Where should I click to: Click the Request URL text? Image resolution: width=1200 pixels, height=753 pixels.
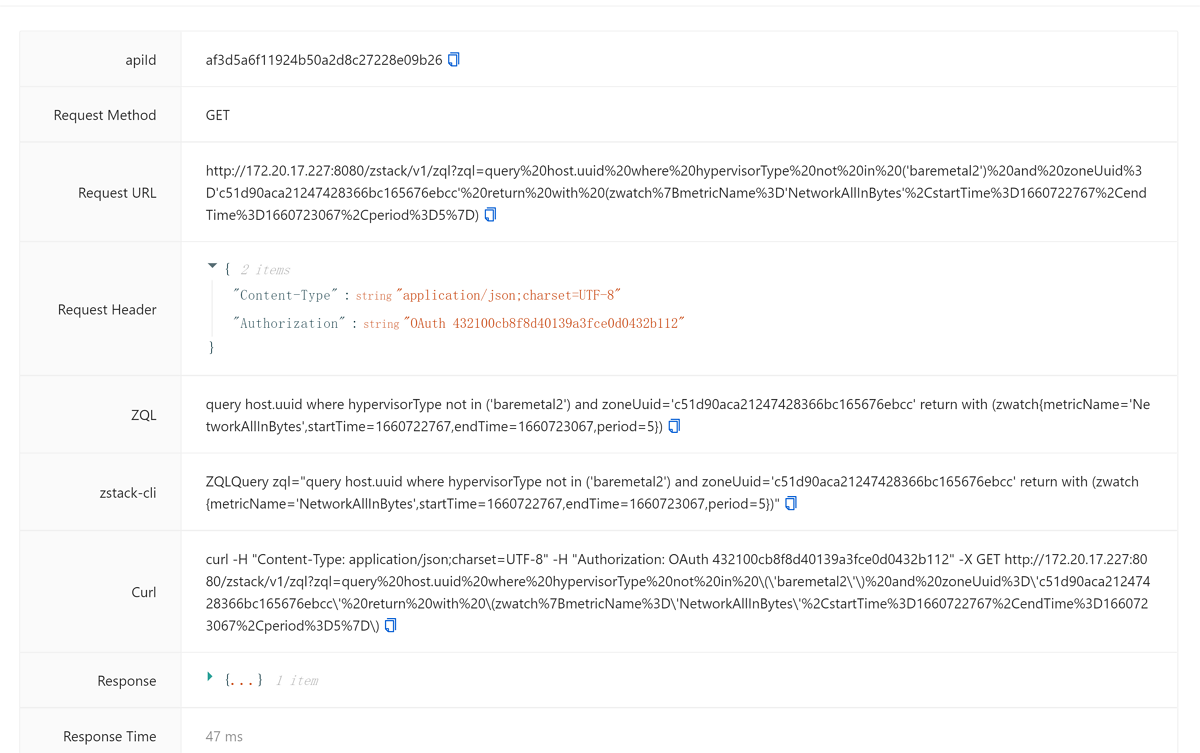[x=676, y=193]
